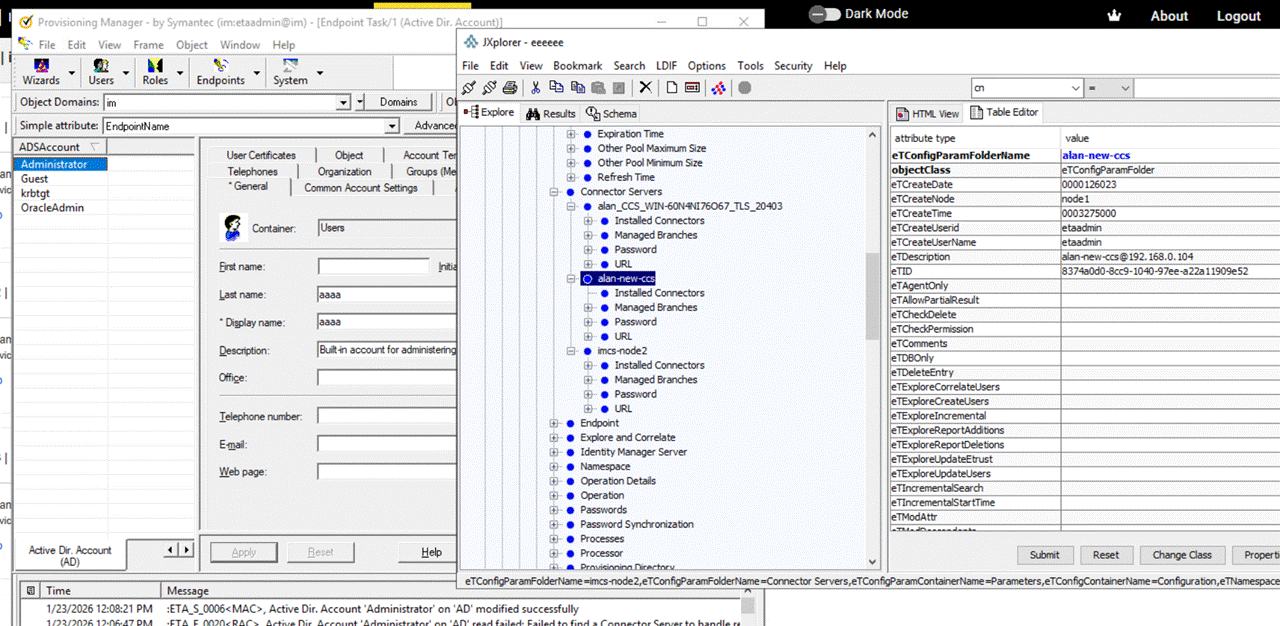
Task: Toggle the Dark Mode switch
Action: [825, 14]
